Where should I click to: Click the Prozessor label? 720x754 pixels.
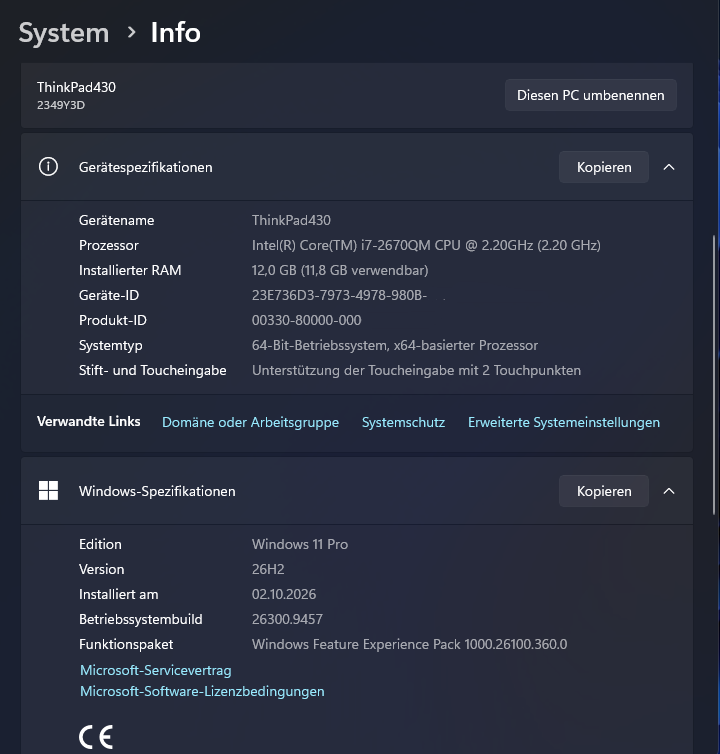click(x=109, y=245)
